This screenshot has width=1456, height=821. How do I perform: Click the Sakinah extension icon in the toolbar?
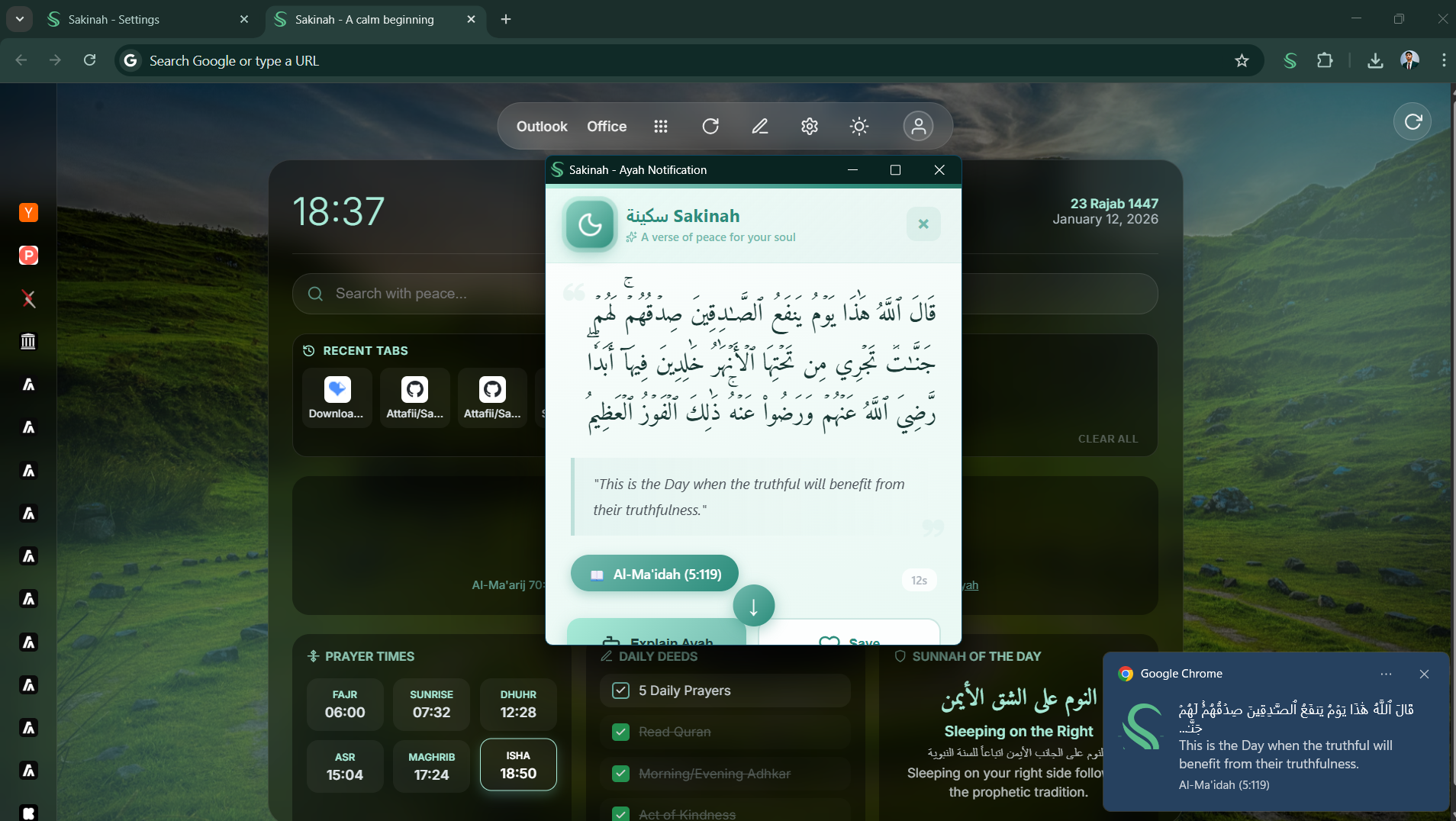point(1290,60)
